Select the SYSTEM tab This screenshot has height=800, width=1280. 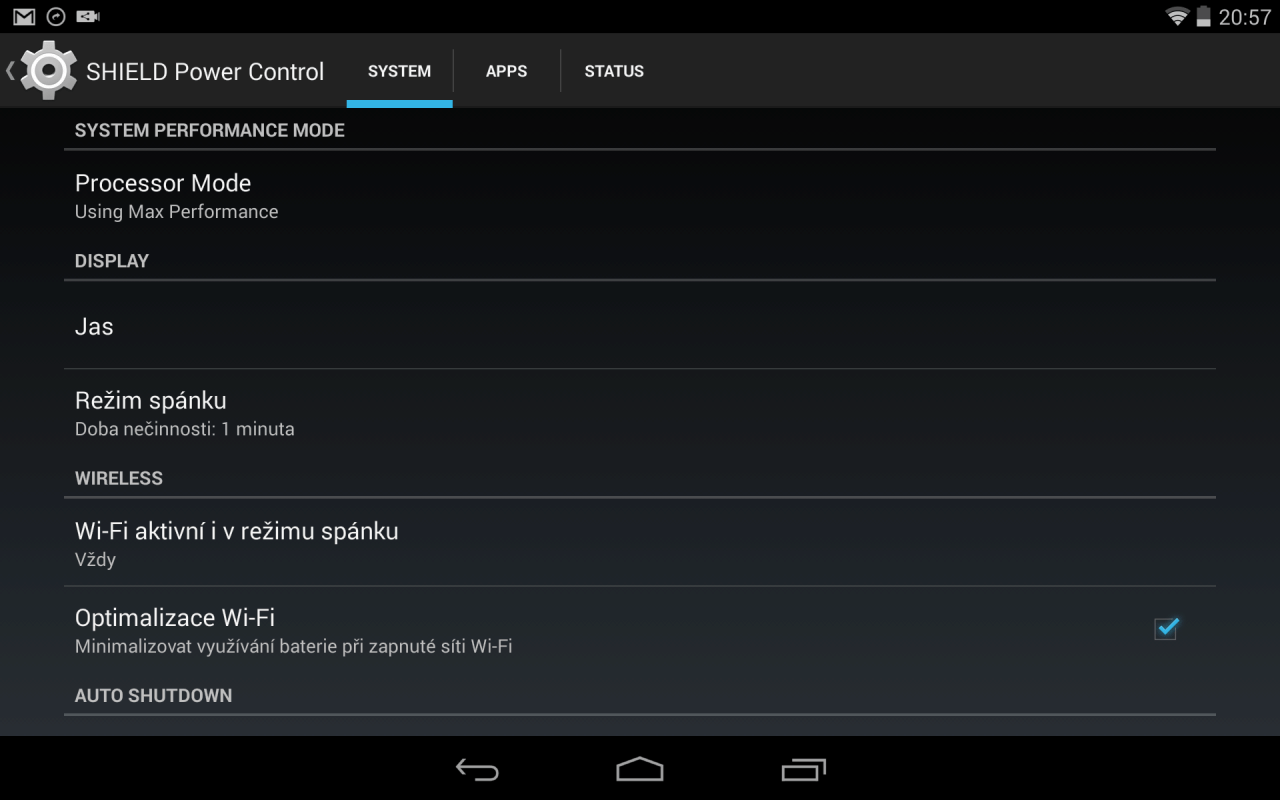pos(399,71)
